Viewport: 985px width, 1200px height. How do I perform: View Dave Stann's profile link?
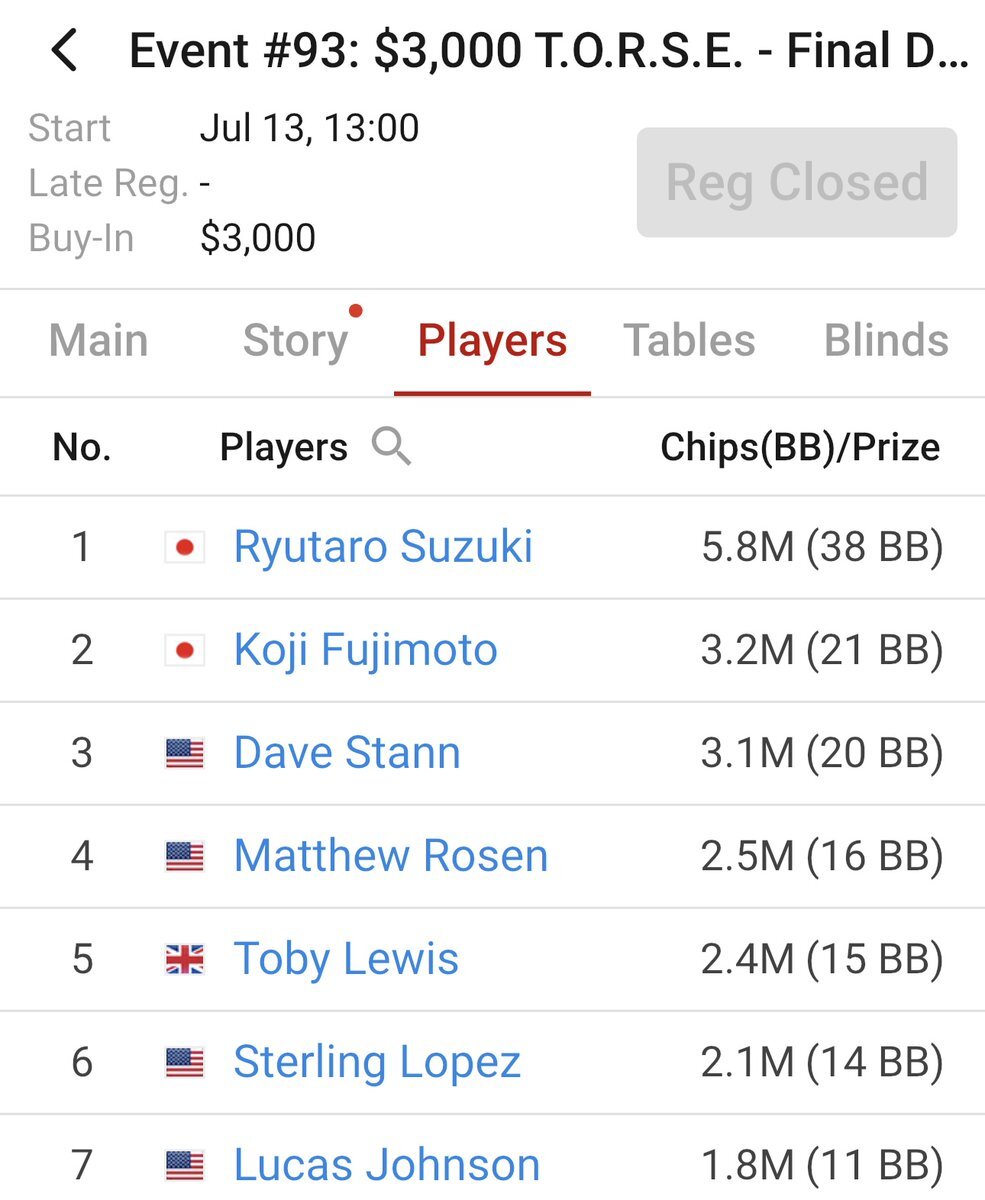pyautogui.click(x=347, y=754)
